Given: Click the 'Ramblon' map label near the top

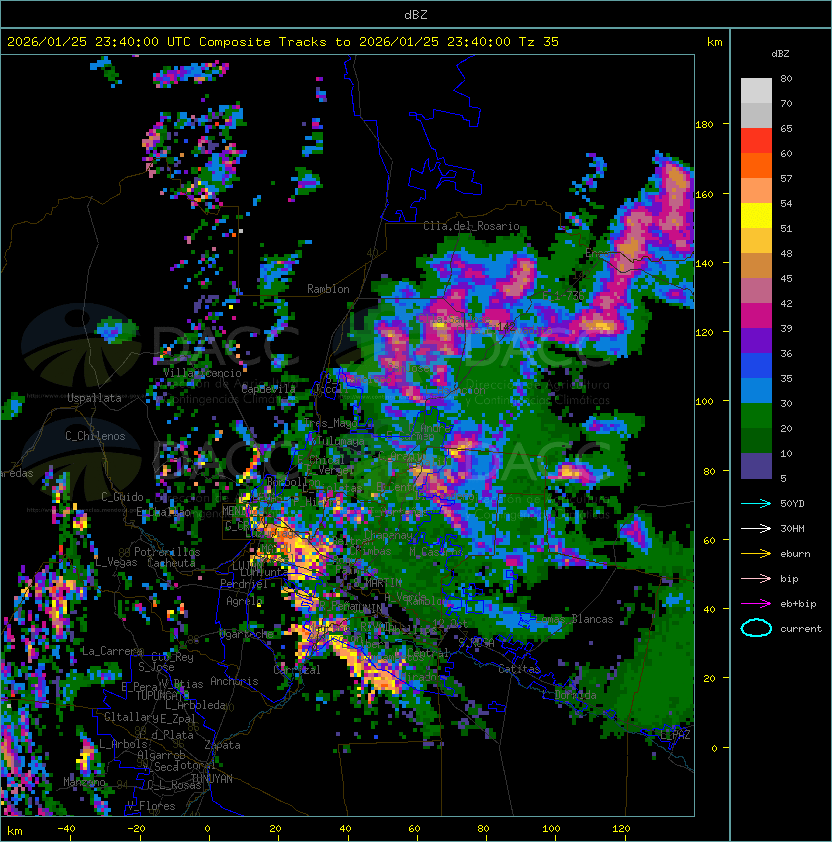Looking at the screenshot, I should point(328,289).
